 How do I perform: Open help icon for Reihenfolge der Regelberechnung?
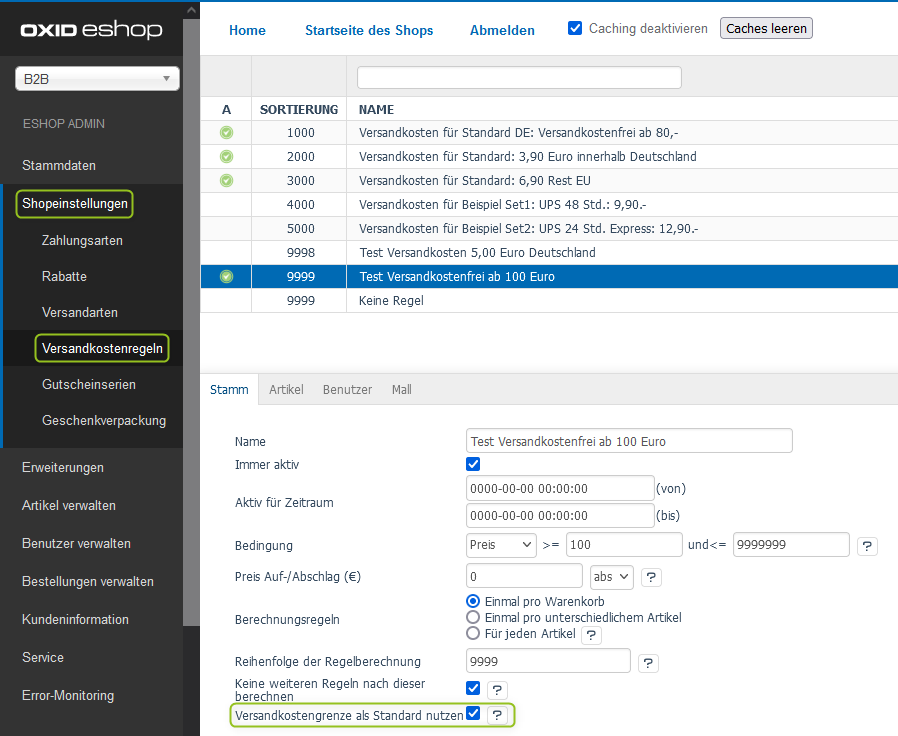[x=648, y=663]
